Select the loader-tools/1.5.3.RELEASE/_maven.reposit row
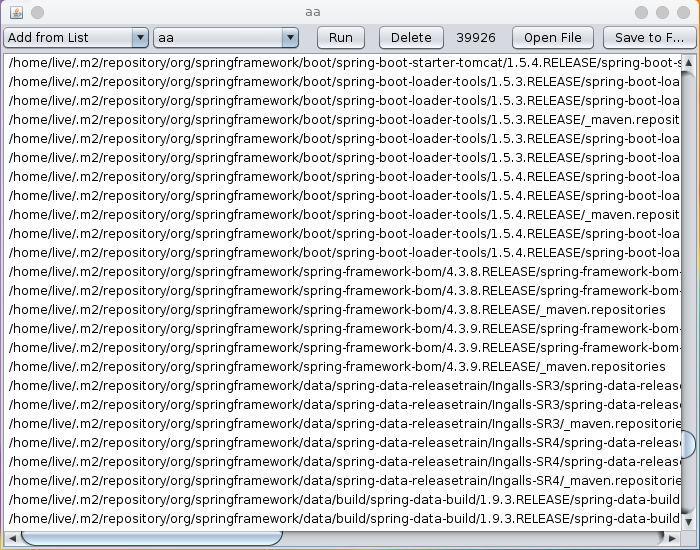 [x=342, y=120]
